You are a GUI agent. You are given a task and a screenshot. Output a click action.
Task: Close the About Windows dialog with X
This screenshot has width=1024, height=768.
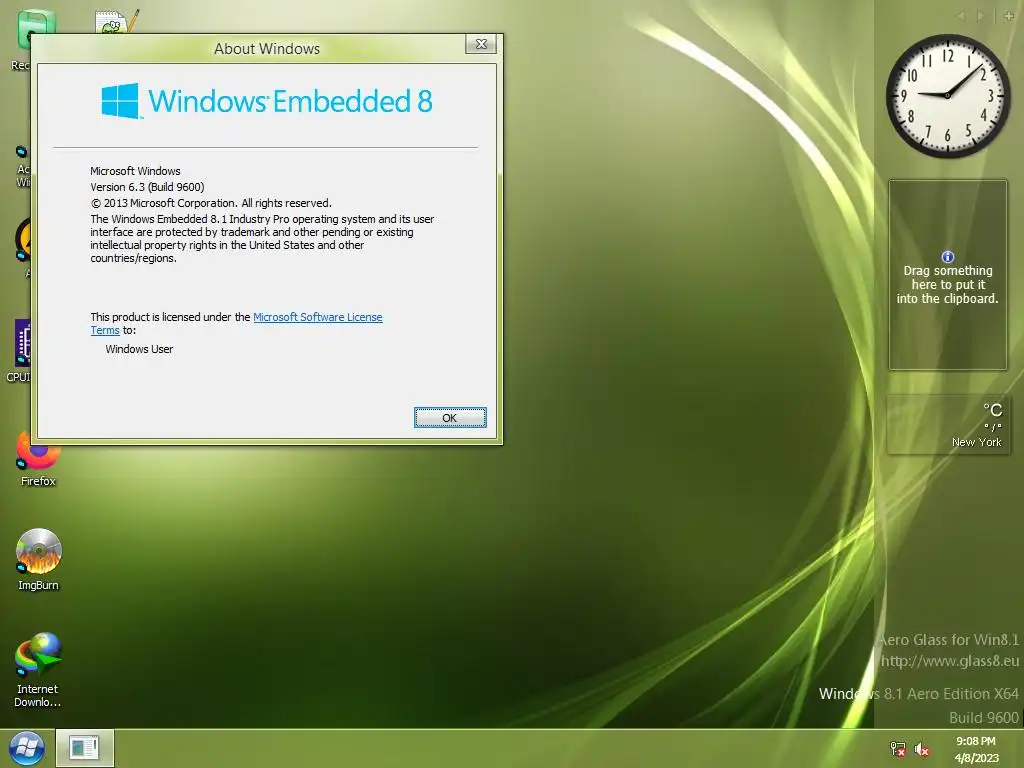[481, 44]
